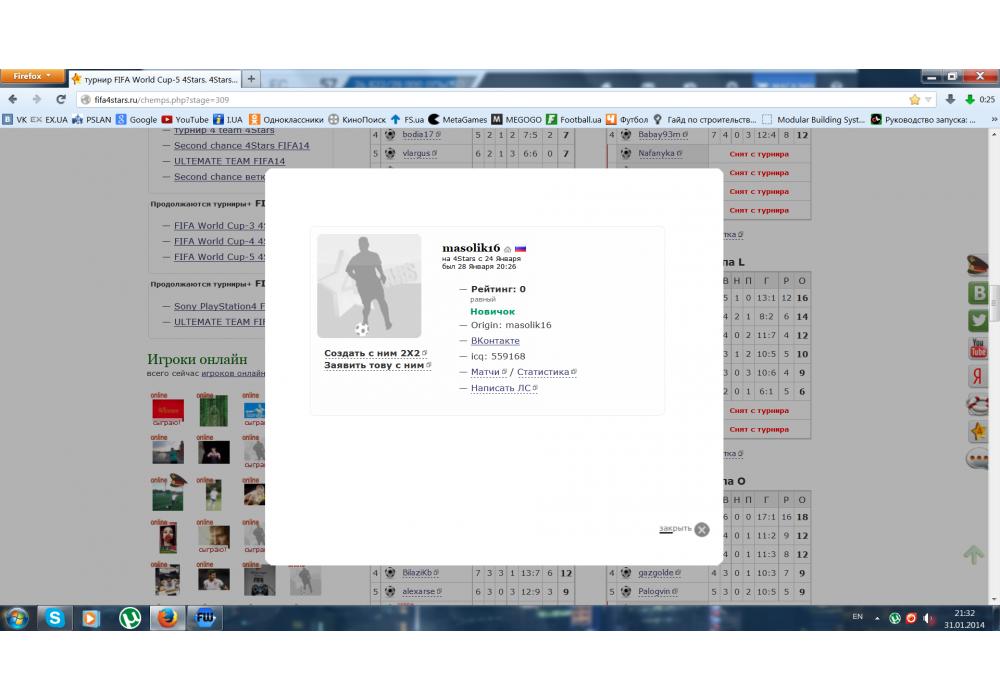Open the YouTube bookmark
1000x700 pixels.
185,119
